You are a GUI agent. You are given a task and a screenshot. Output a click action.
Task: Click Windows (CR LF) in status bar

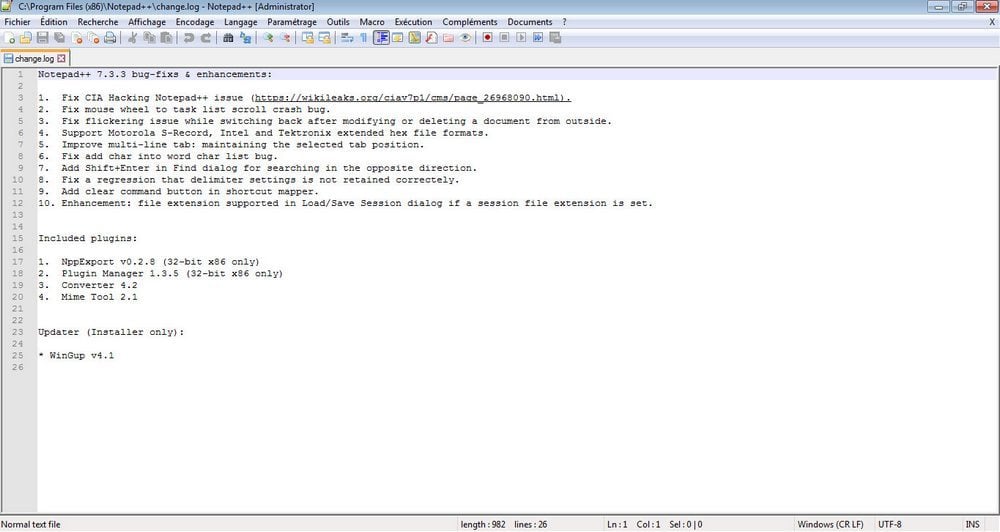[832, 524]
